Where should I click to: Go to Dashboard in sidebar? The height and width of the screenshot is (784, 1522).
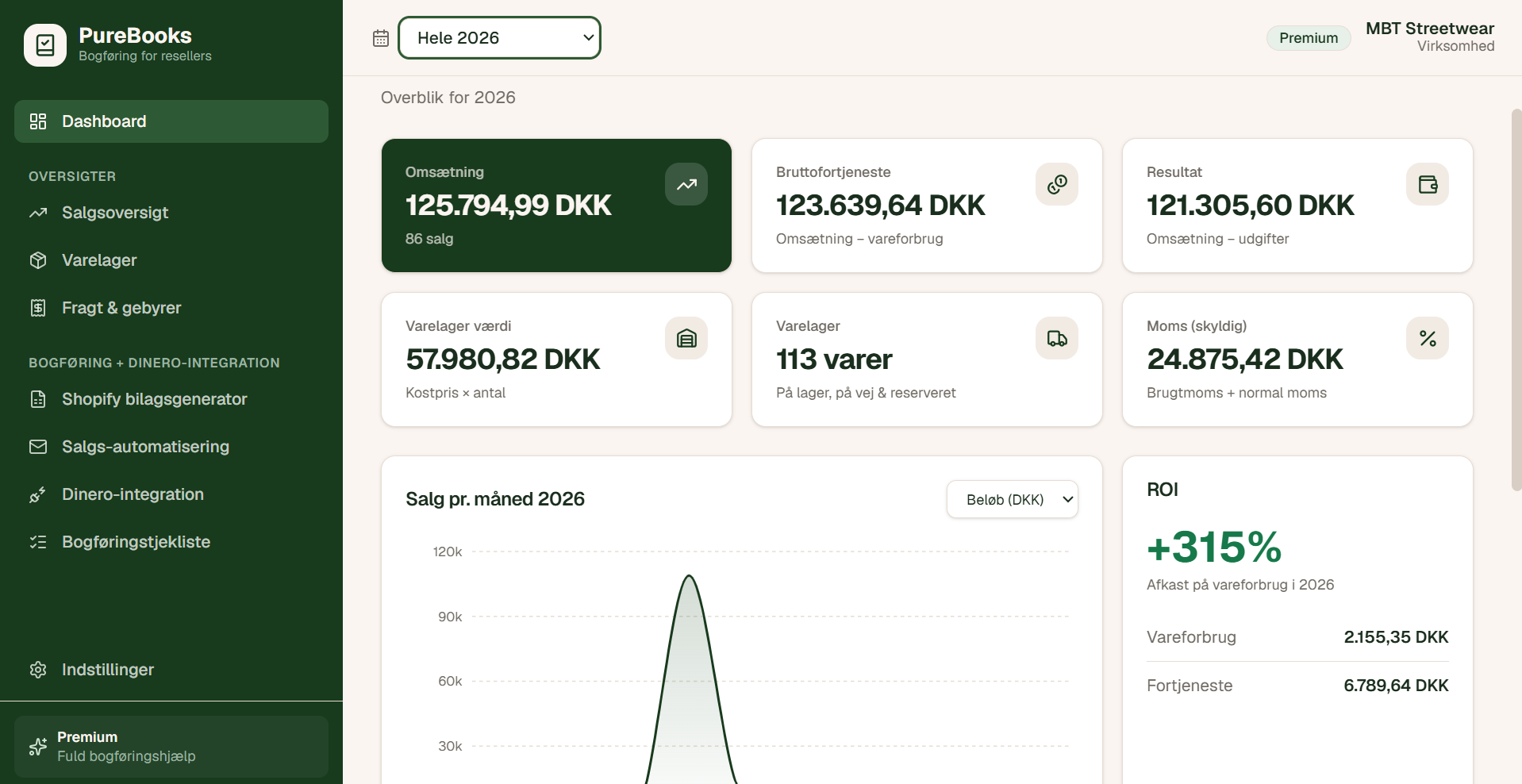[171, 121]
